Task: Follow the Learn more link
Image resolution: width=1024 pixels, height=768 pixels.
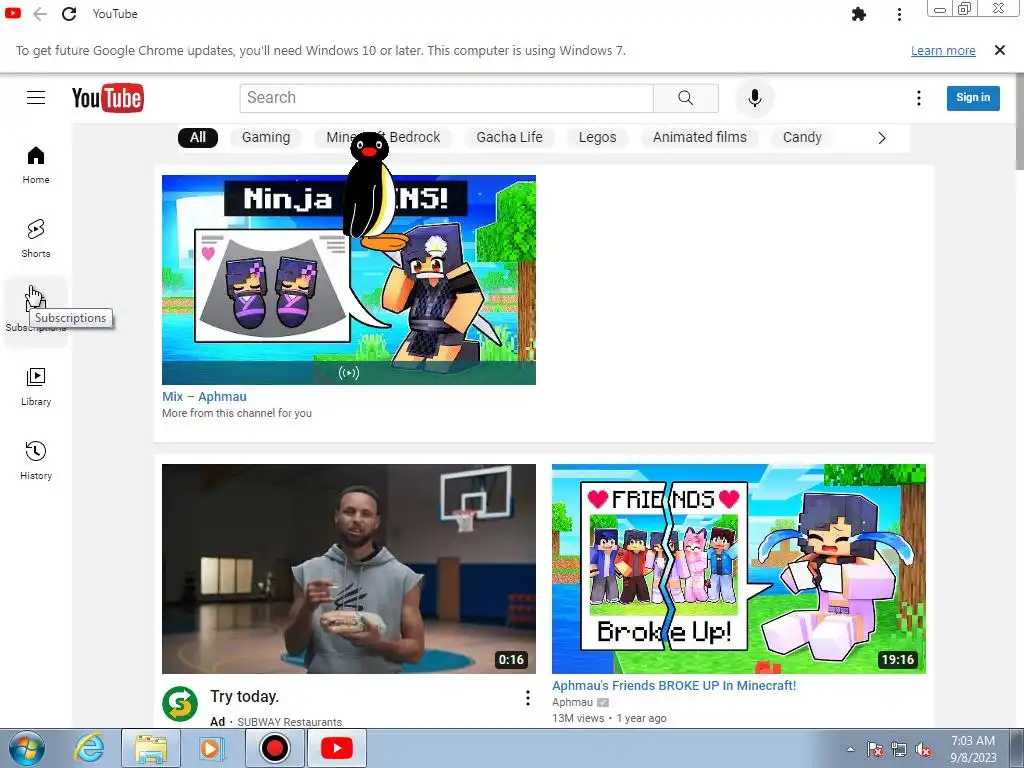Action: (943, 50)
